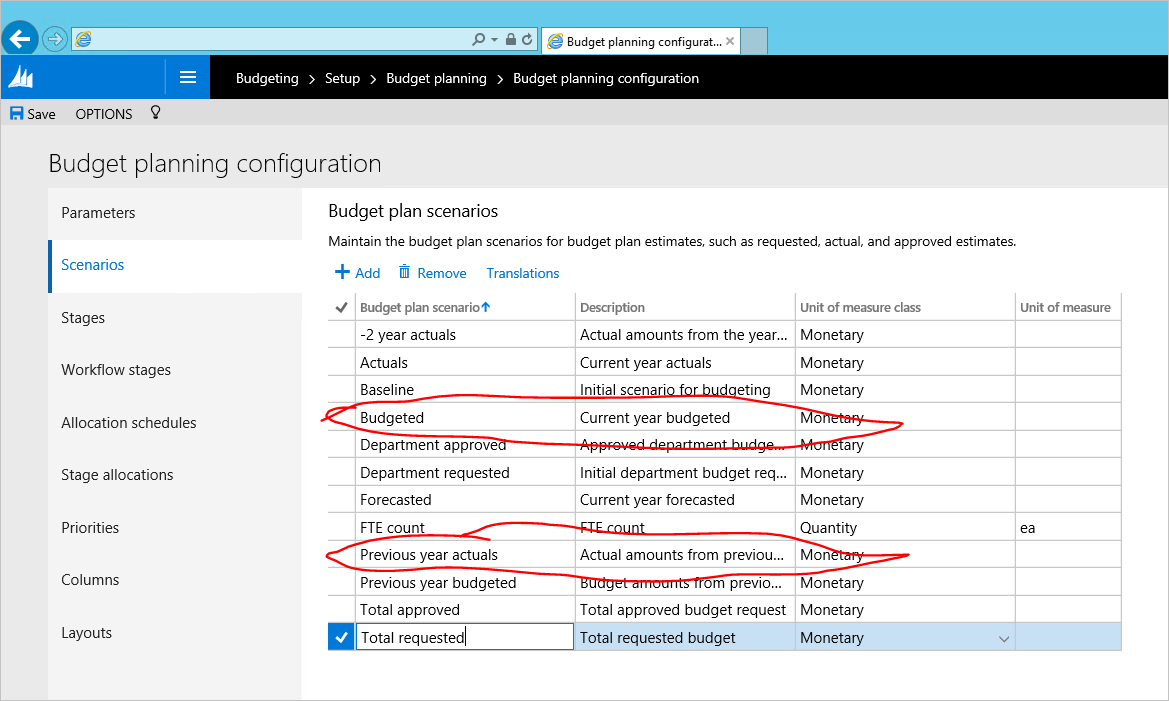1169x701 pixels.
Task: Go to Setup in the breadcrumb
Action: [x=342, y=78]
